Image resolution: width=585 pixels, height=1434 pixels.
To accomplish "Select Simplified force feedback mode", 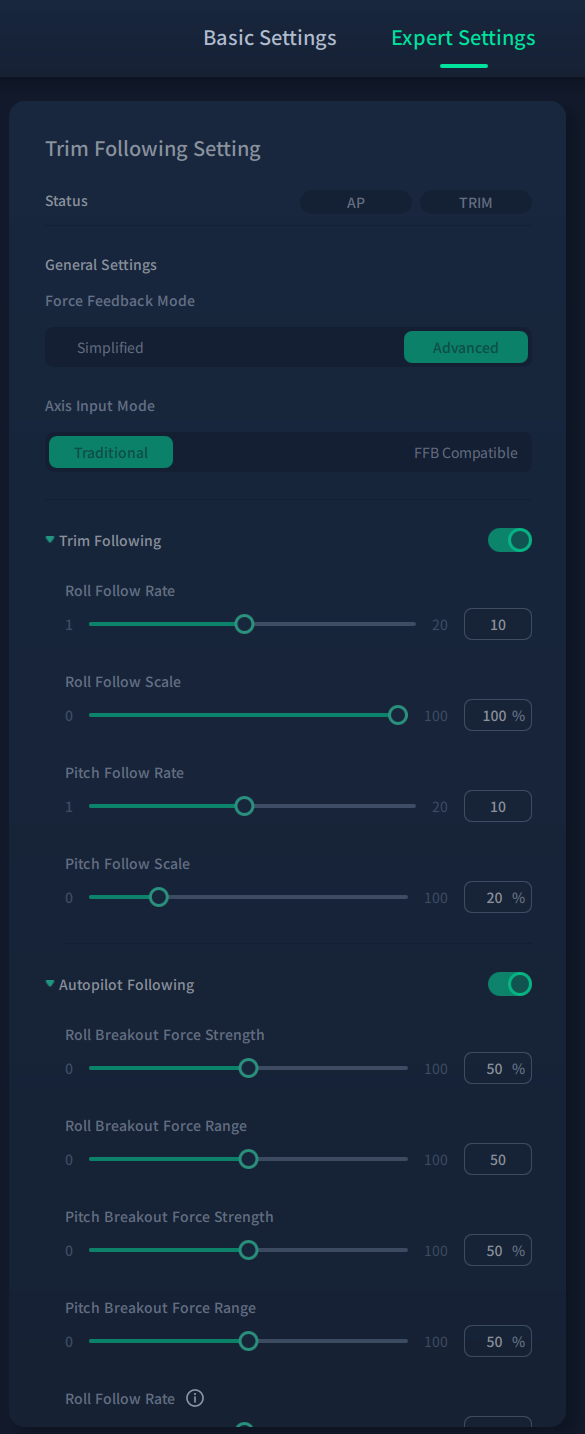I will pyautogui.click(x=110, y=348).
